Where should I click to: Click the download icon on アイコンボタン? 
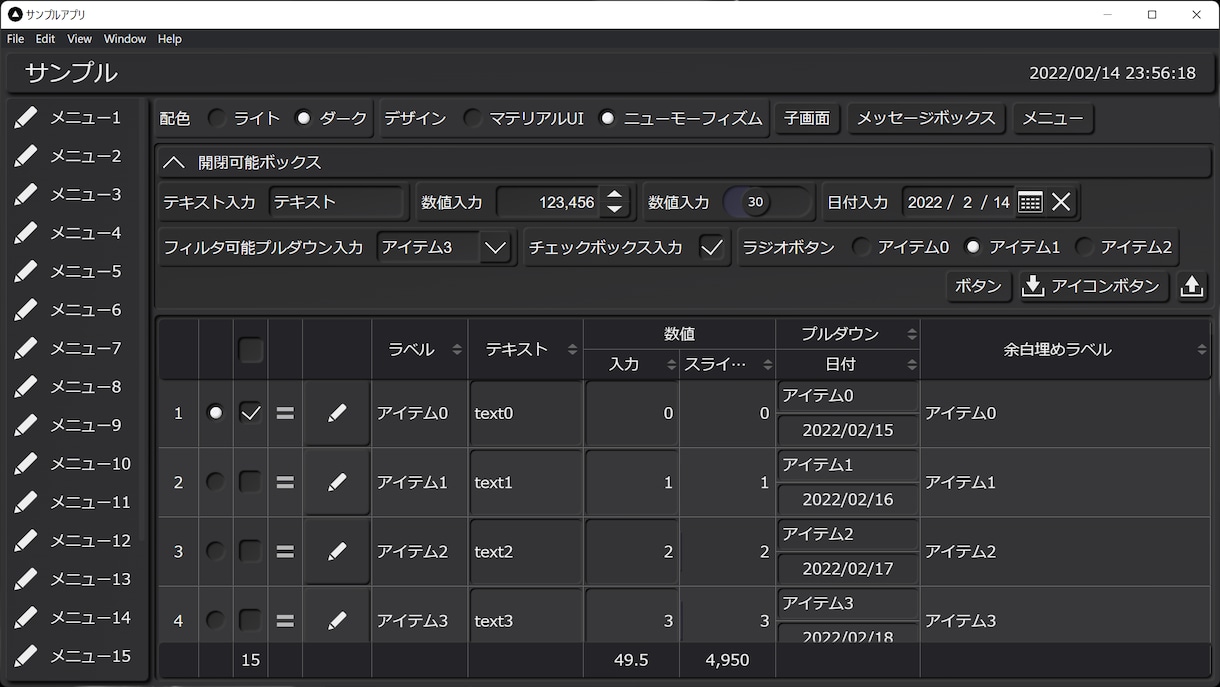tap(1033, 287)
